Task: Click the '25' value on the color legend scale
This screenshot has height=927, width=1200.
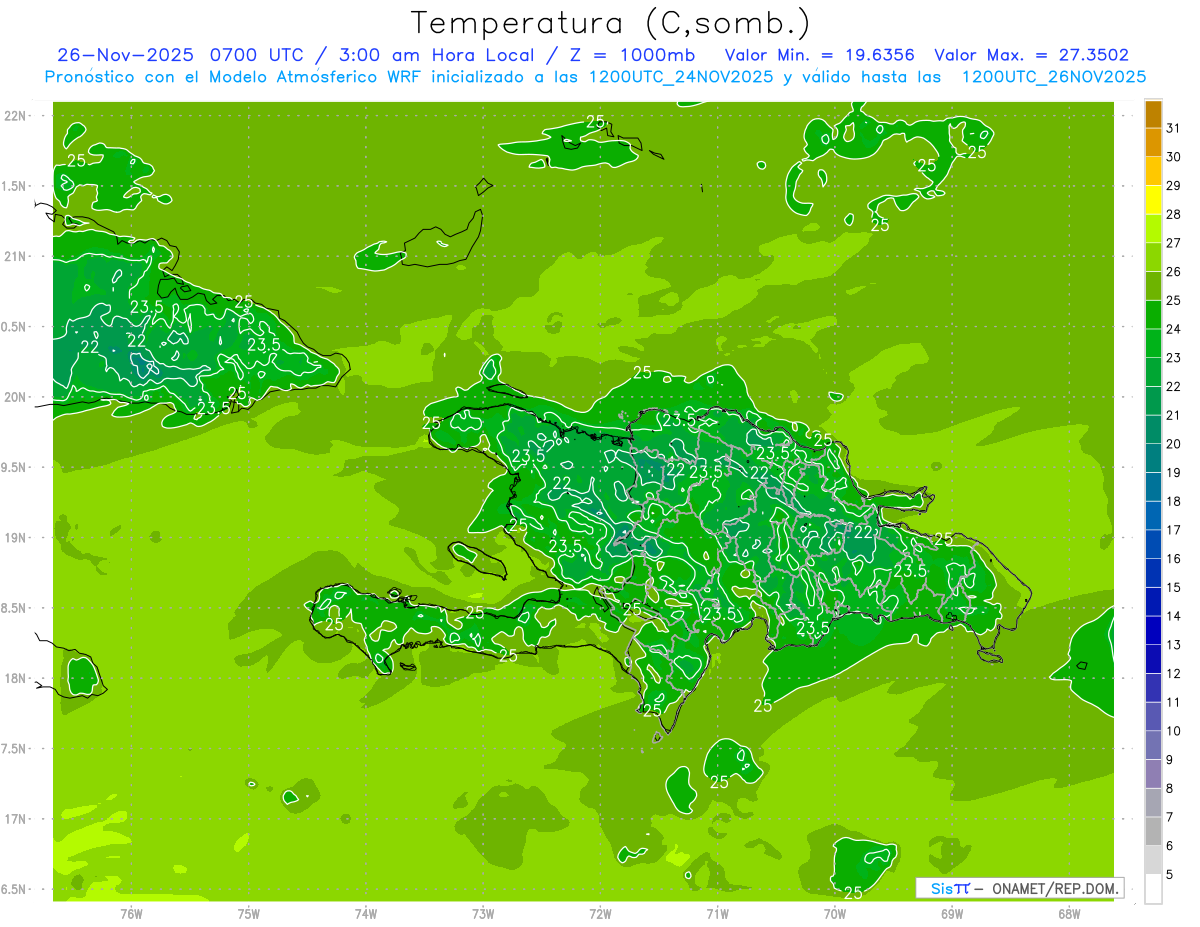Action: click(x=1174, y=300)
